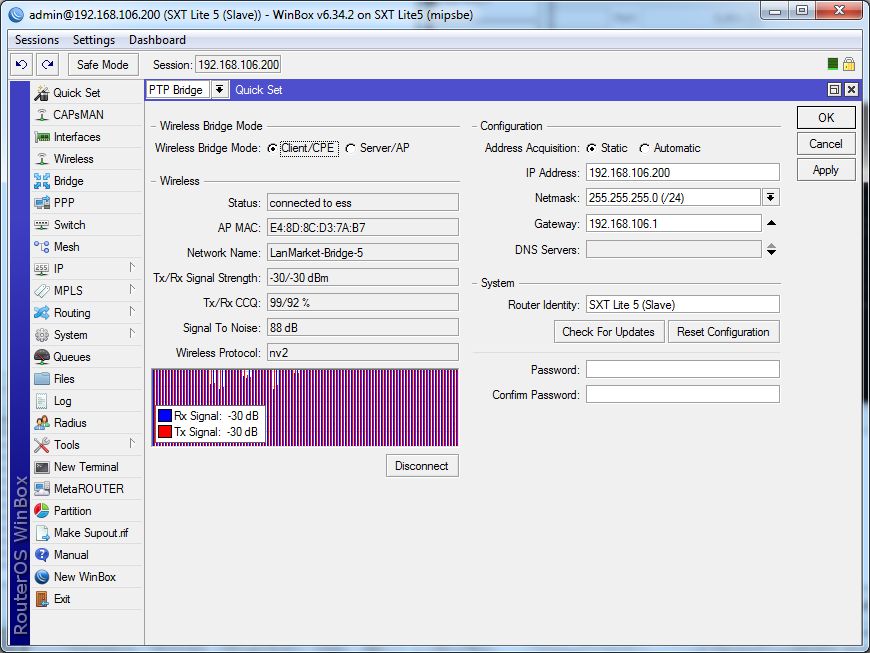This screenshot has width=870, height=653.
Task: Open the PTP Bridge mode dropdown
Action: pos(220,89)
